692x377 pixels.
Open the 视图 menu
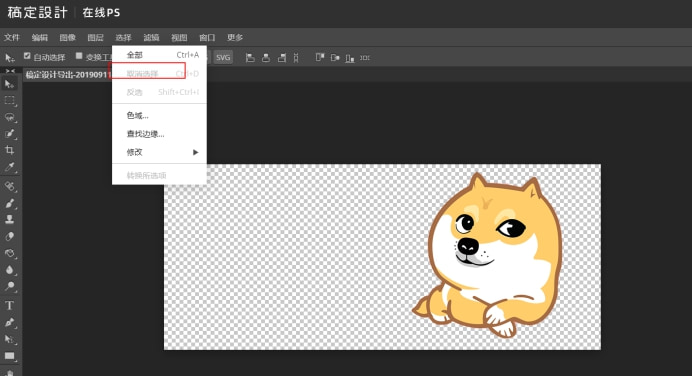coord(179,38)
